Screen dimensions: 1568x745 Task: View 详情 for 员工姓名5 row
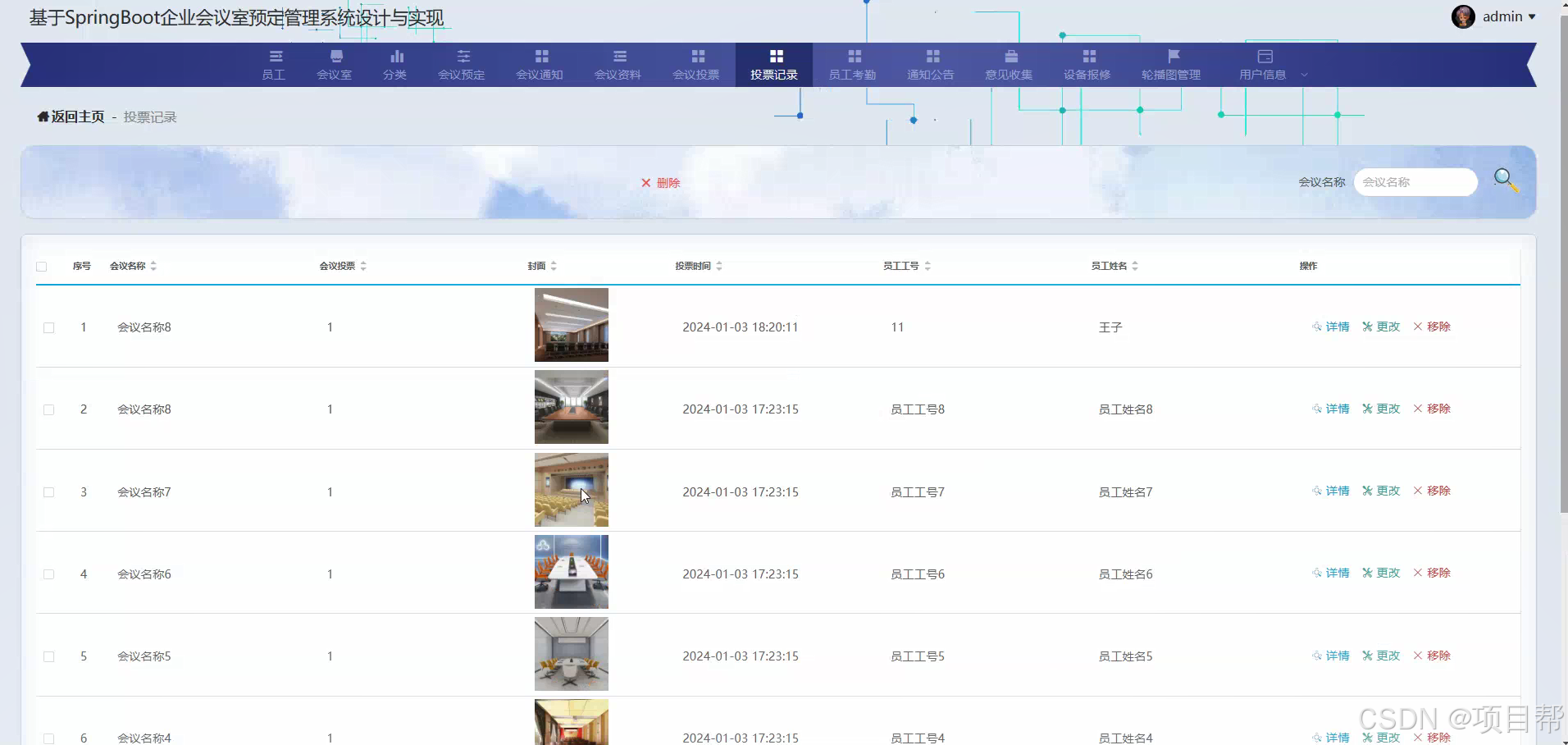[1331, 656]
